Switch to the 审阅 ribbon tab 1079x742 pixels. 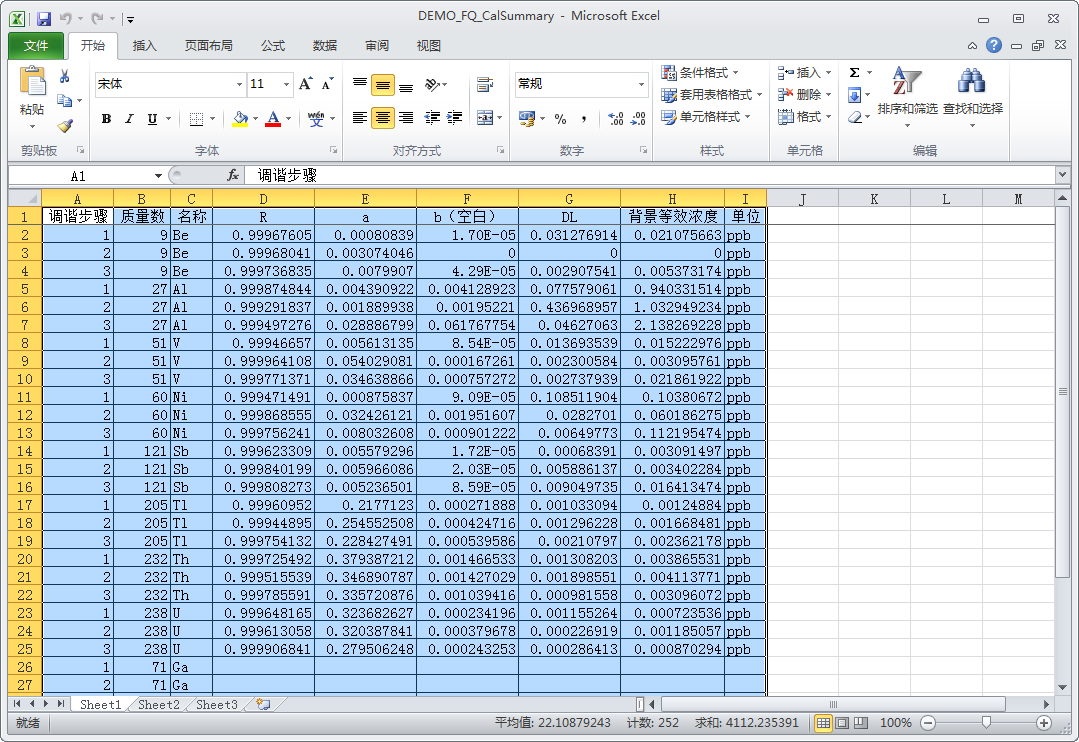(x=376, y=45)
